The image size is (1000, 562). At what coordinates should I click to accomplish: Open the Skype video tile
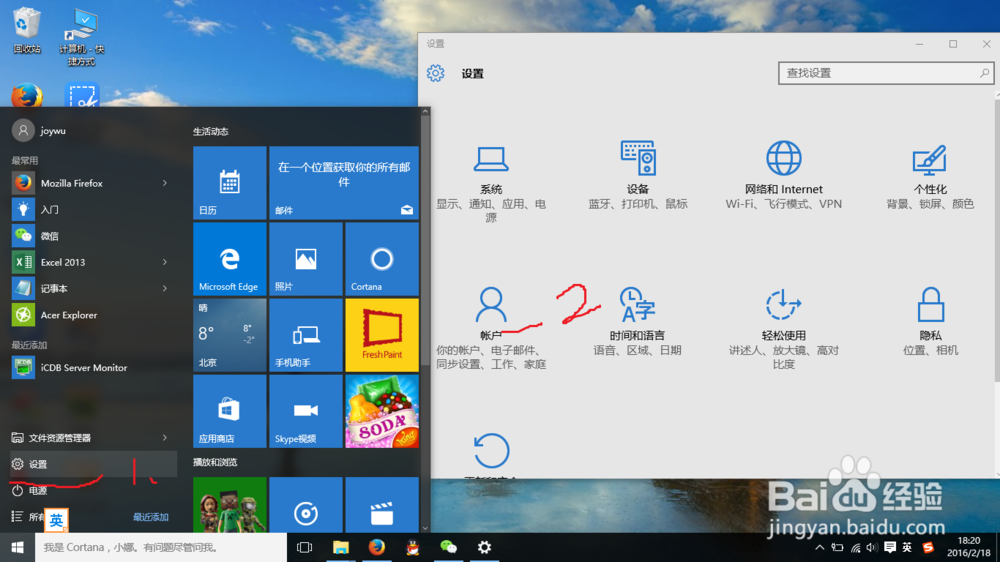305,411
